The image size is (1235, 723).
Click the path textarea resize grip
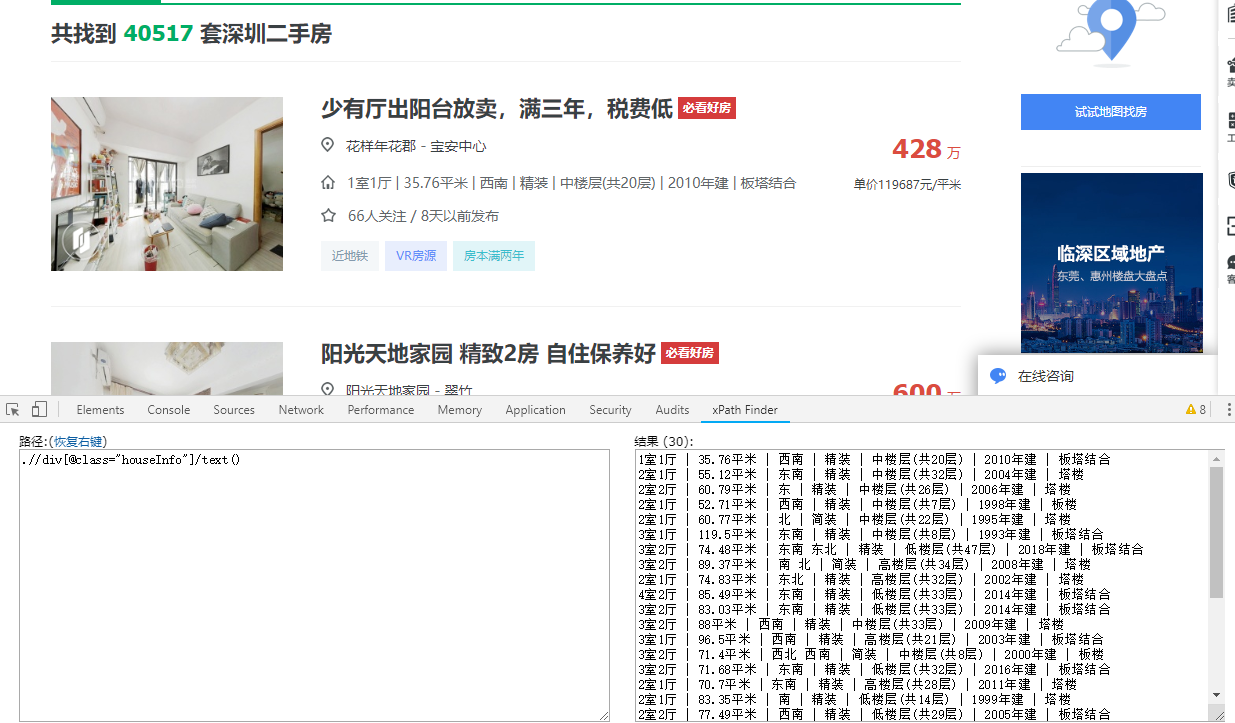[604, 715]
